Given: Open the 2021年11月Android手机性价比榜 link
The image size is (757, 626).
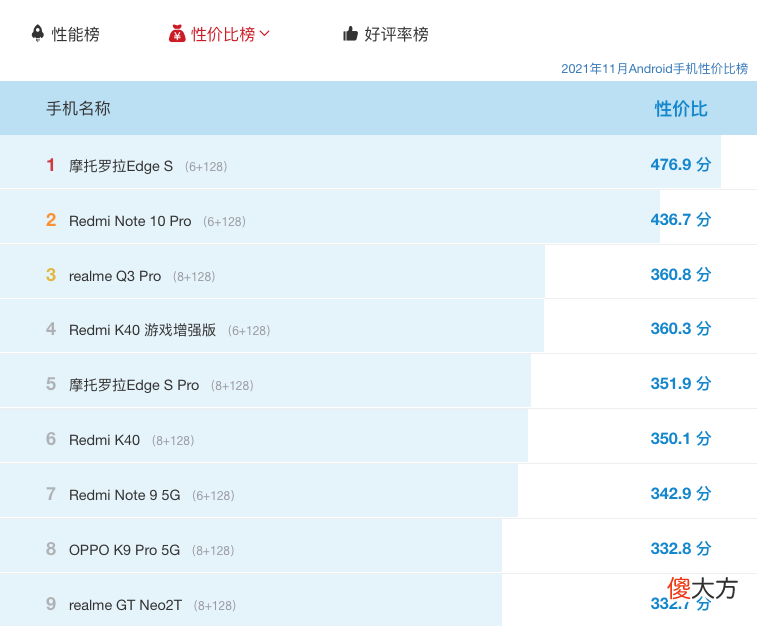Looking at the screenshot, I should tap(654, 69).
